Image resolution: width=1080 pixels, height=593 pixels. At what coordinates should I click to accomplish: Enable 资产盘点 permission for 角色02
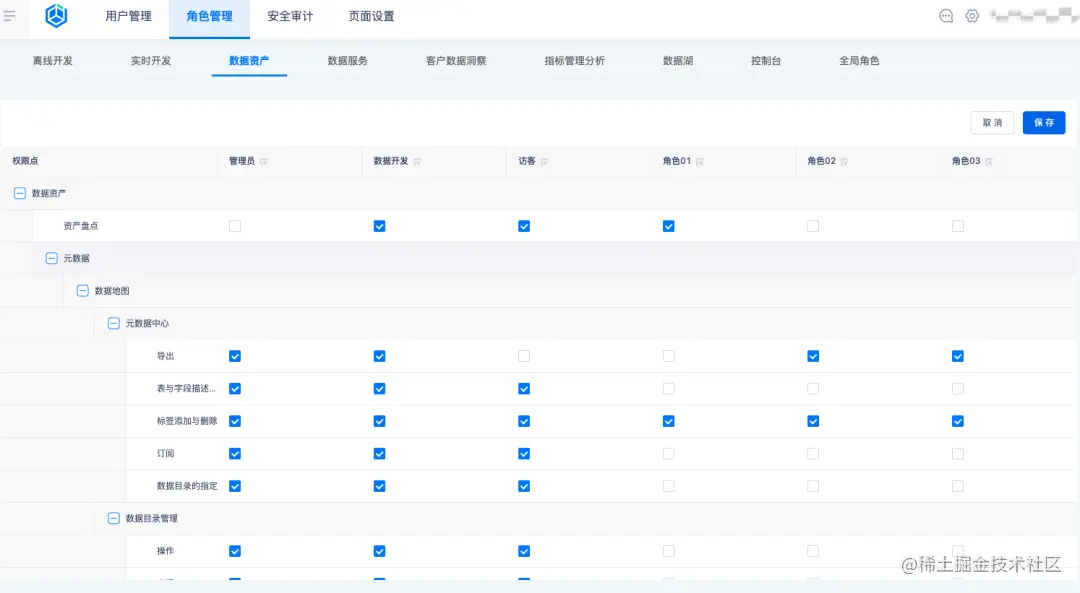pyautogui.click(x=813, y=226)
